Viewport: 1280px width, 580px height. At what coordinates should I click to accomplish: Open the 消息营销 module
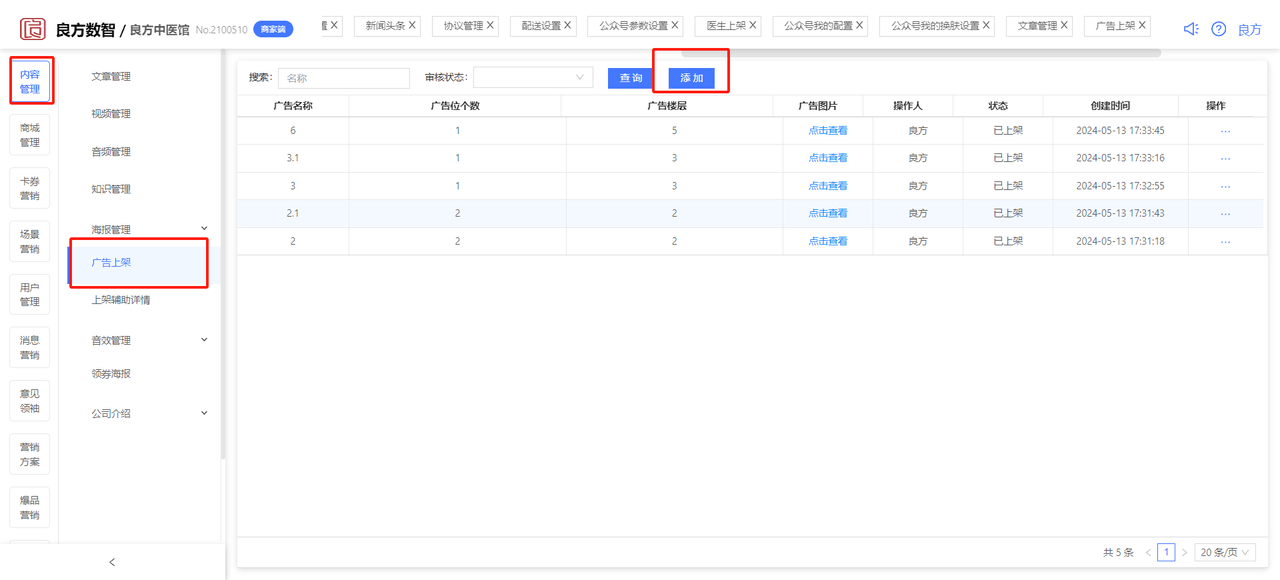[30, 348]
